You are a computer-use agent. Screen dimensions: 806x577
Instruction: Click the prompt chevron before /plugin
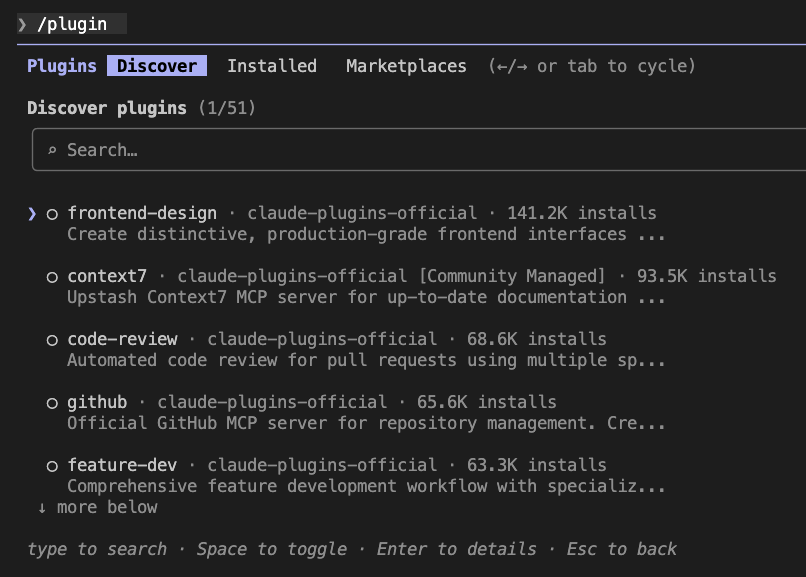pos(22,24)
